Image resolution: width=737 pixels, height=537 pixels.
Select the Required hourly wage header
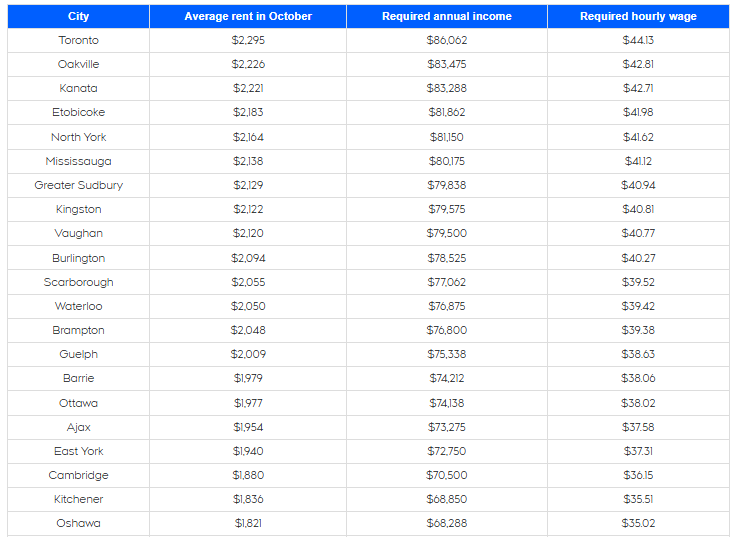coord(638,16)
